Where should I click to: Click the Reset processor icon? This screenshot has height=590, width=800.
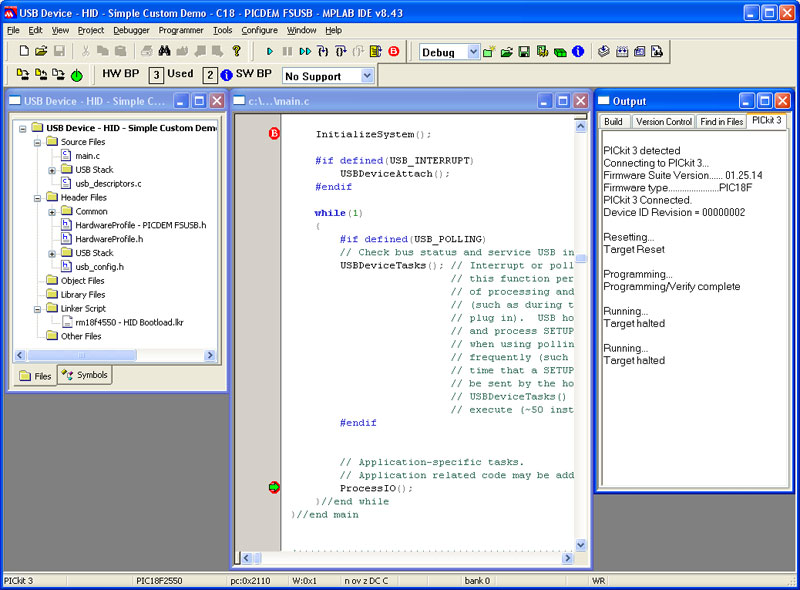pos(376,52)
